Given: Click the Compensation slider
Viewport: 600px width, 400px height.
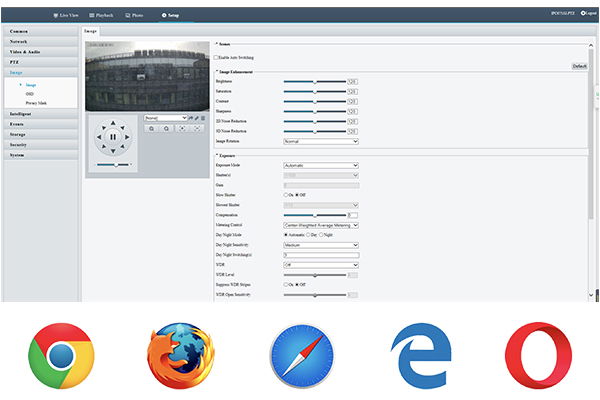Looking at the screenshot, I should [x=315, y=215].
